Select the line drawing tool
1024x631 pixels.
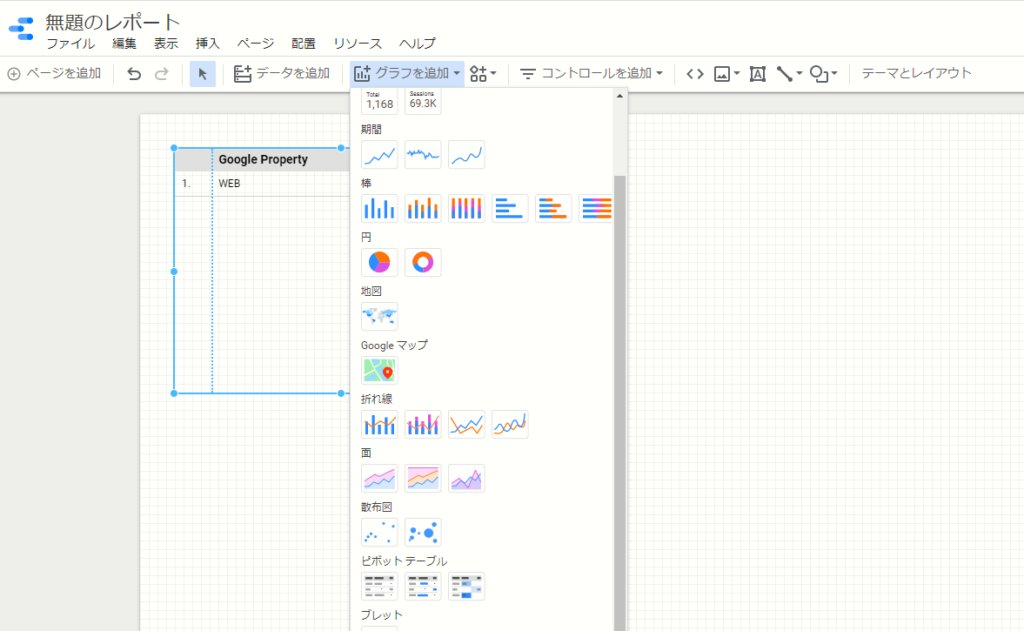tap(784, 74)
